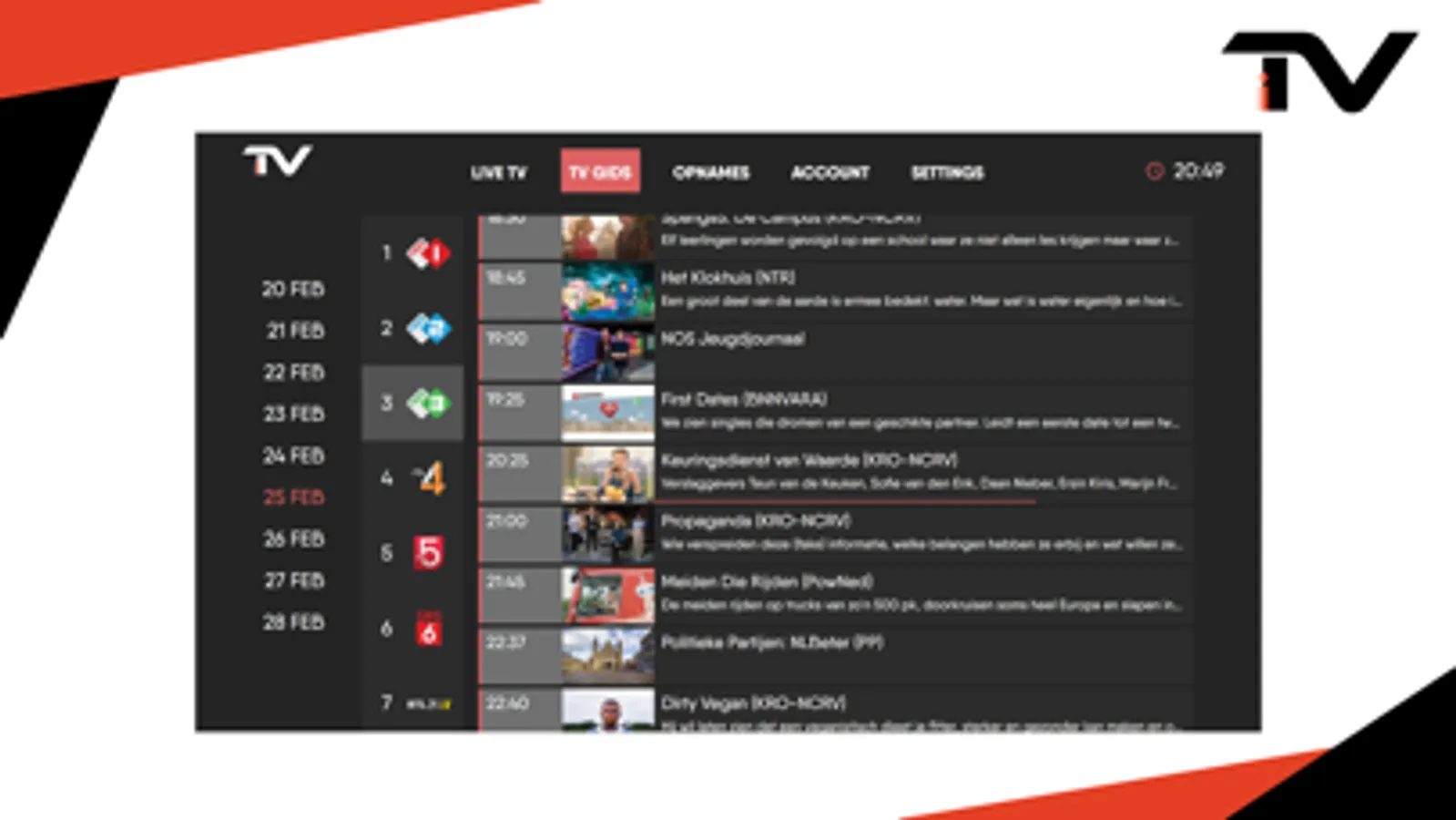The image size is (1456, 820).
Task: Go to the ACCOUNT tab
Action: pos(830,172)
